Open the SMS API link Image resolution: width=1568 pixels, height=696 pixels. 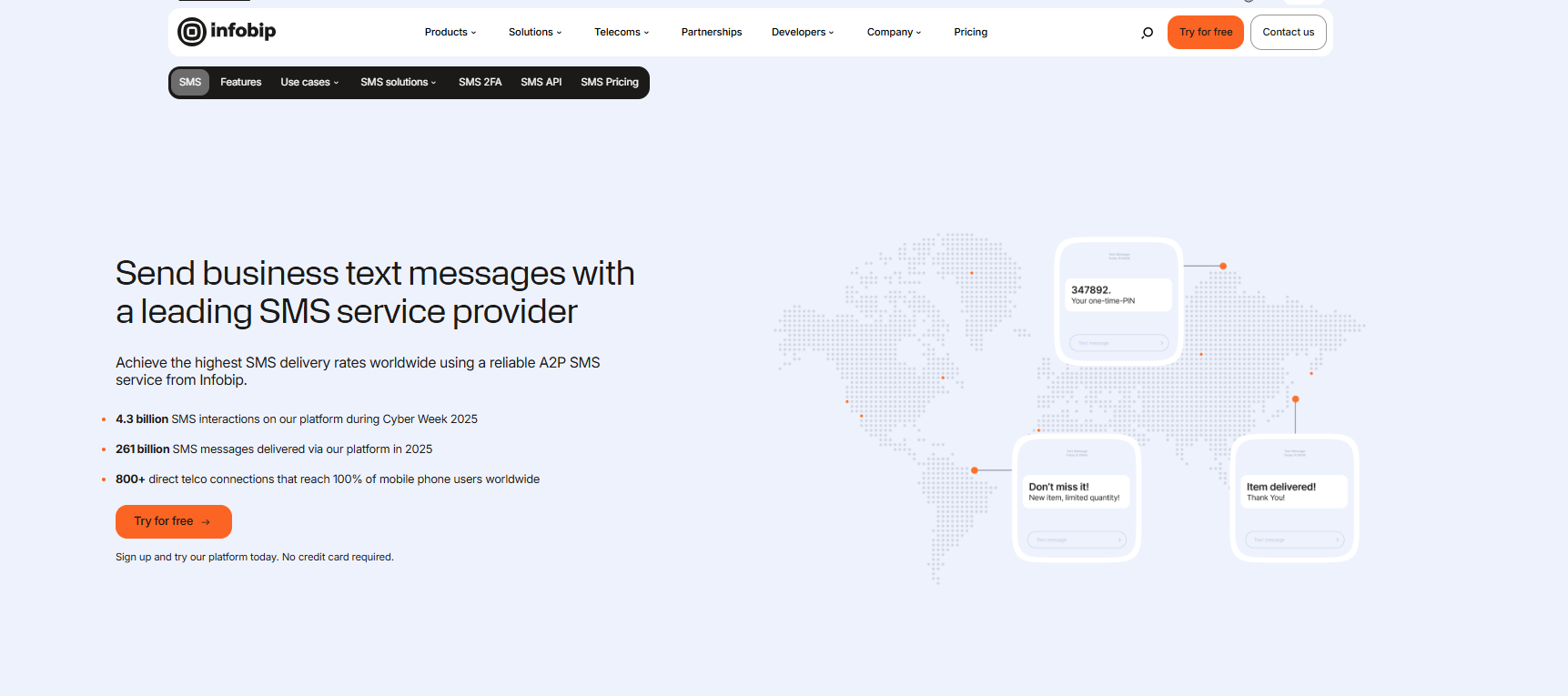pos(541,82)
